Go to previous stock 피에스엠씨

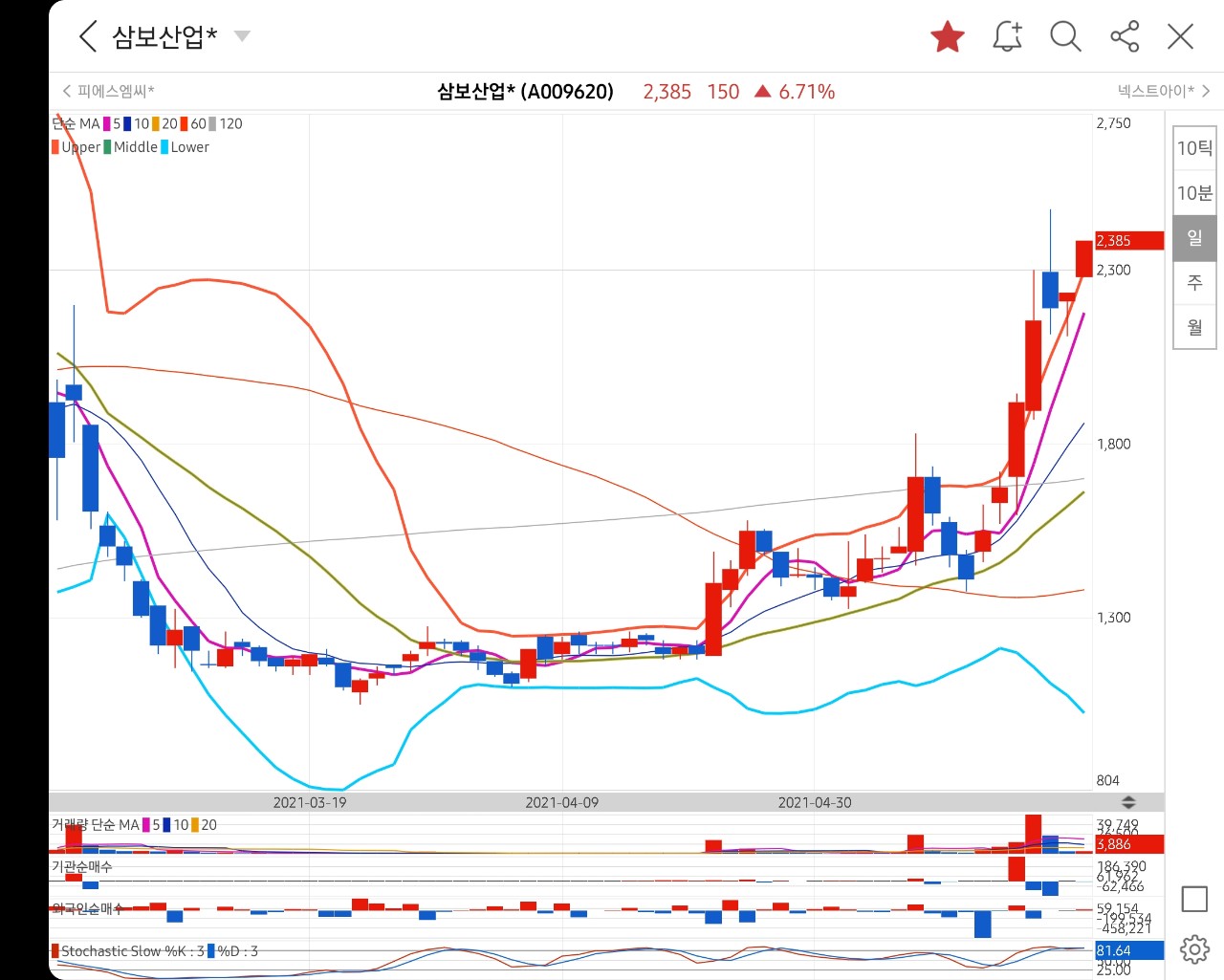pyautogui.click(x=108, y=91)
